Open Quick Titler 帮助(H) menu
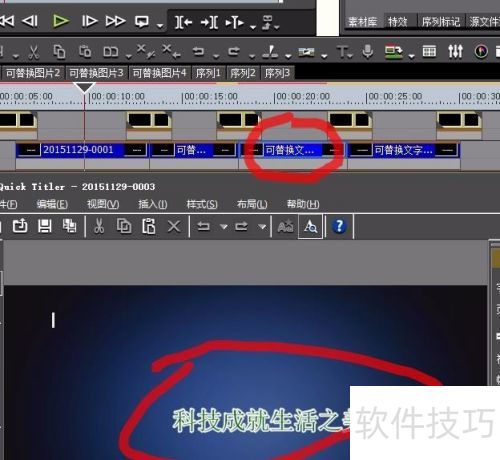 pos(303,204)
